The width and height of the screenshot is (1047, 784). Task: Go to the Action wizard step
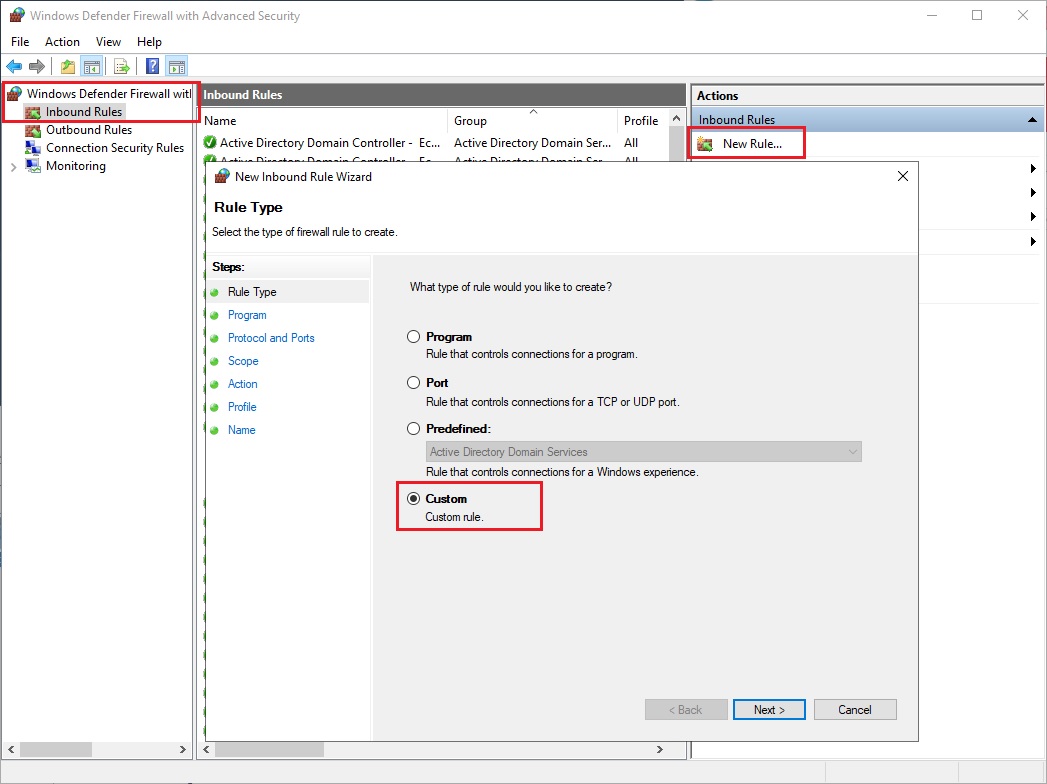[x=242, y=384]
